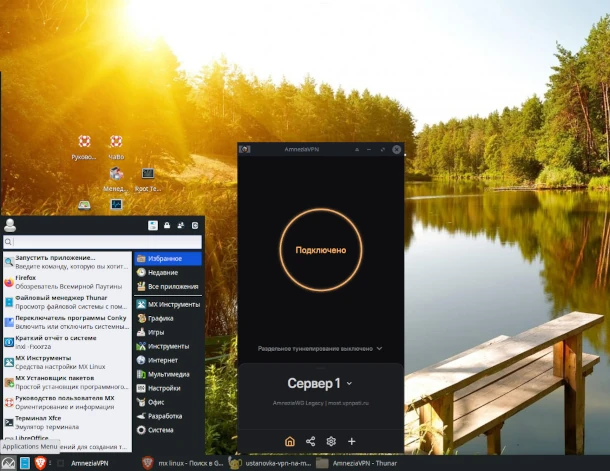This screenshot has width=610, height=471.
Task: Launch "Запустить приложение..." entry
Action: pos(67,262)
